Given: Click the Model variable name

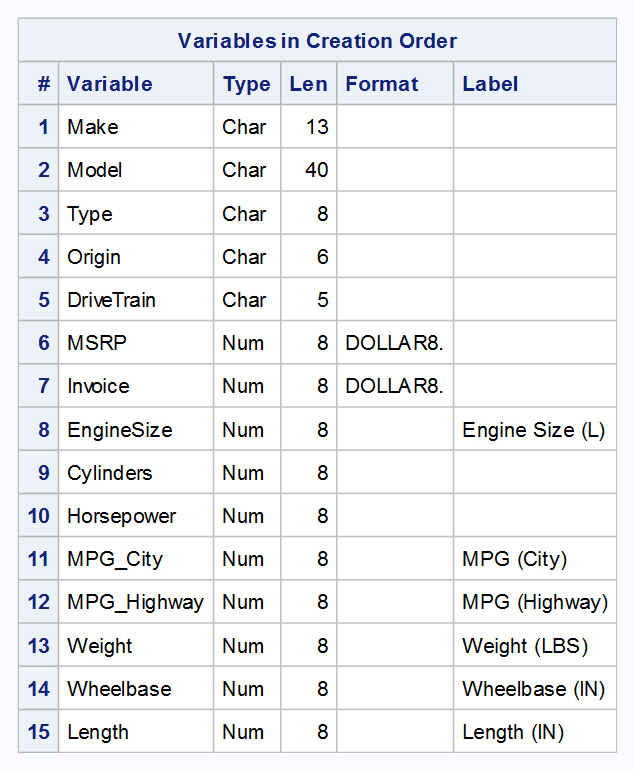Looking at the screenshot, I should pyautogui.click(x=95, y=170).
